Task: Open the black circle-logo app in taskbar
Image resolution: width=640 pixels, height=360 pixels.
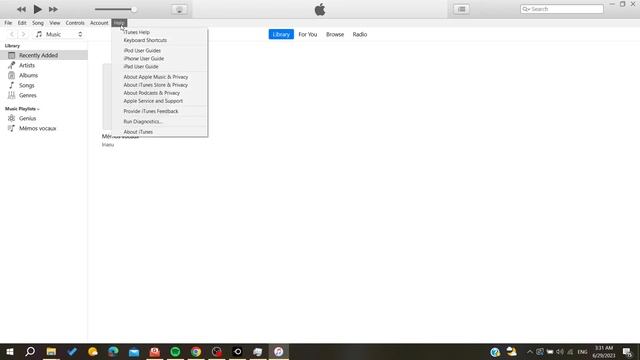Action: pyautogui.click(x=237, y=351)
